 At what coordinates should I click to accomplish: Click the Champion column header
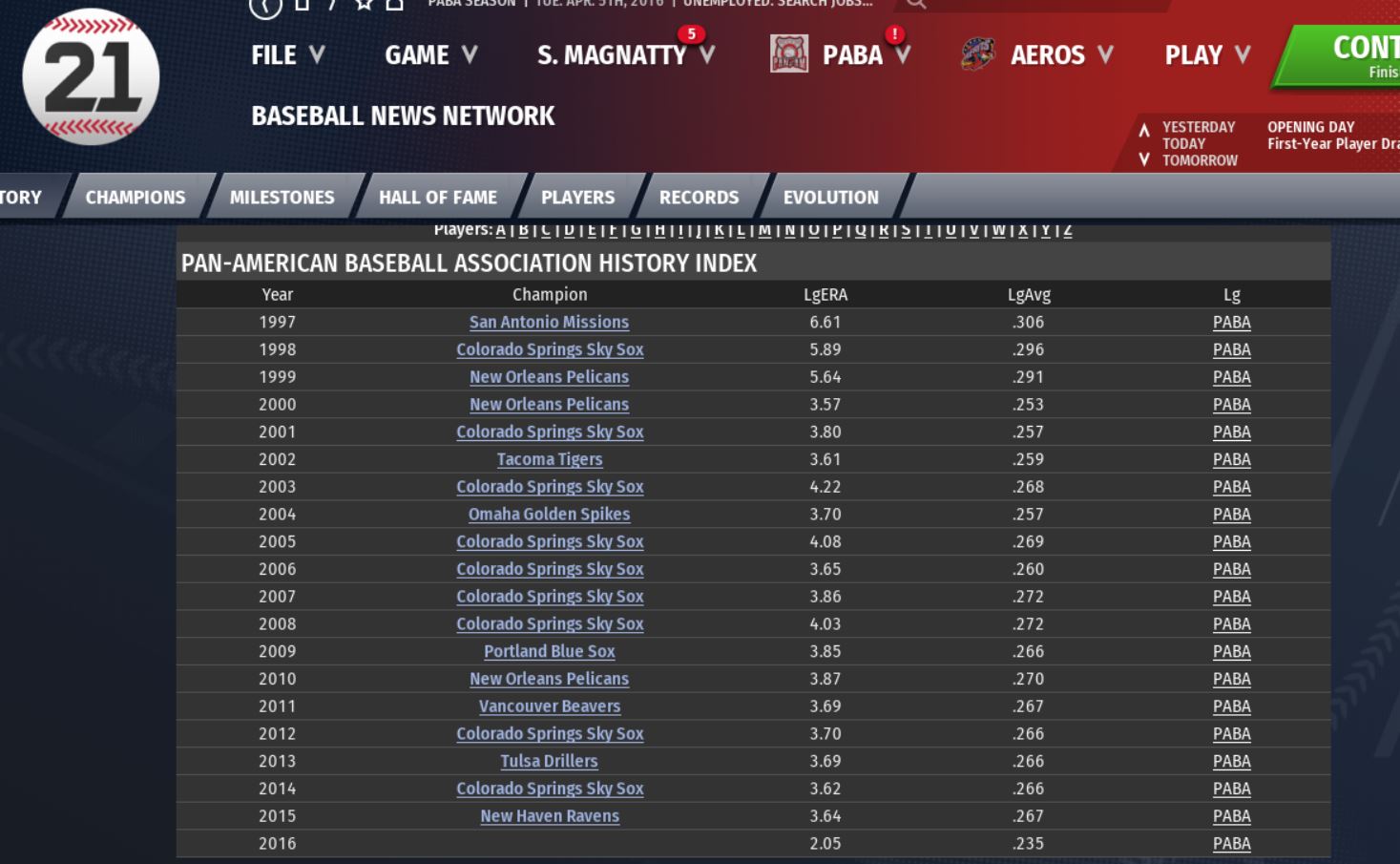(x=550, y=295)
